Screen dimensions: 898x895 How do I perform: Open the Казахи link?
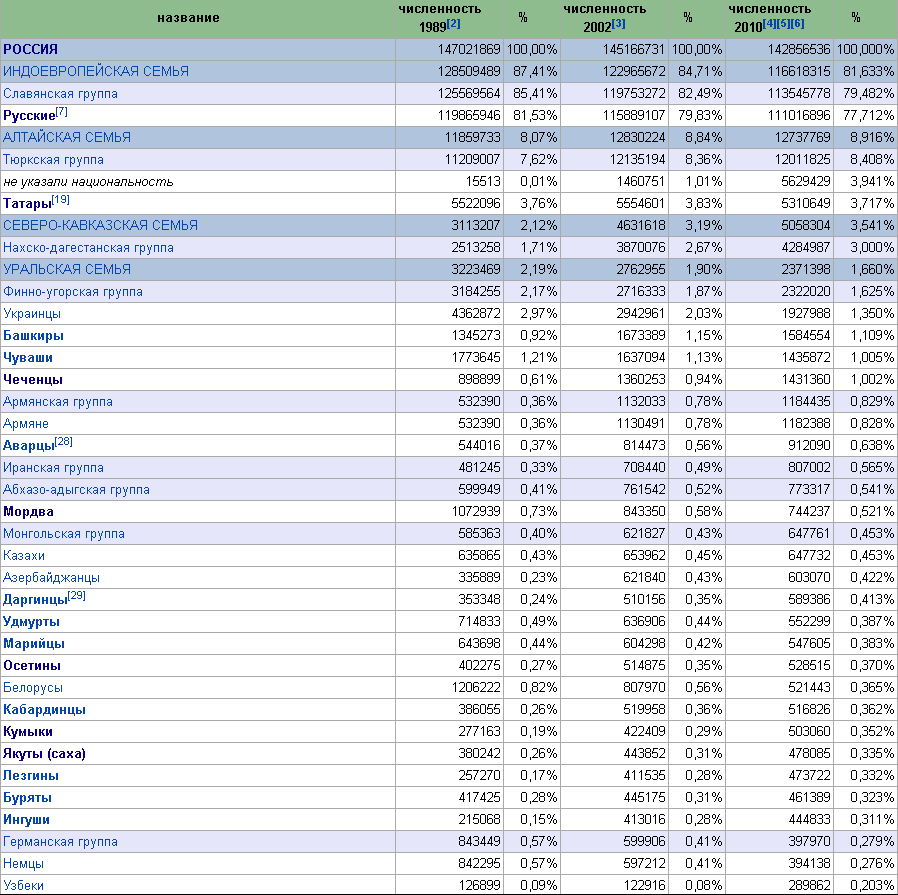click(x=23, y=556)
